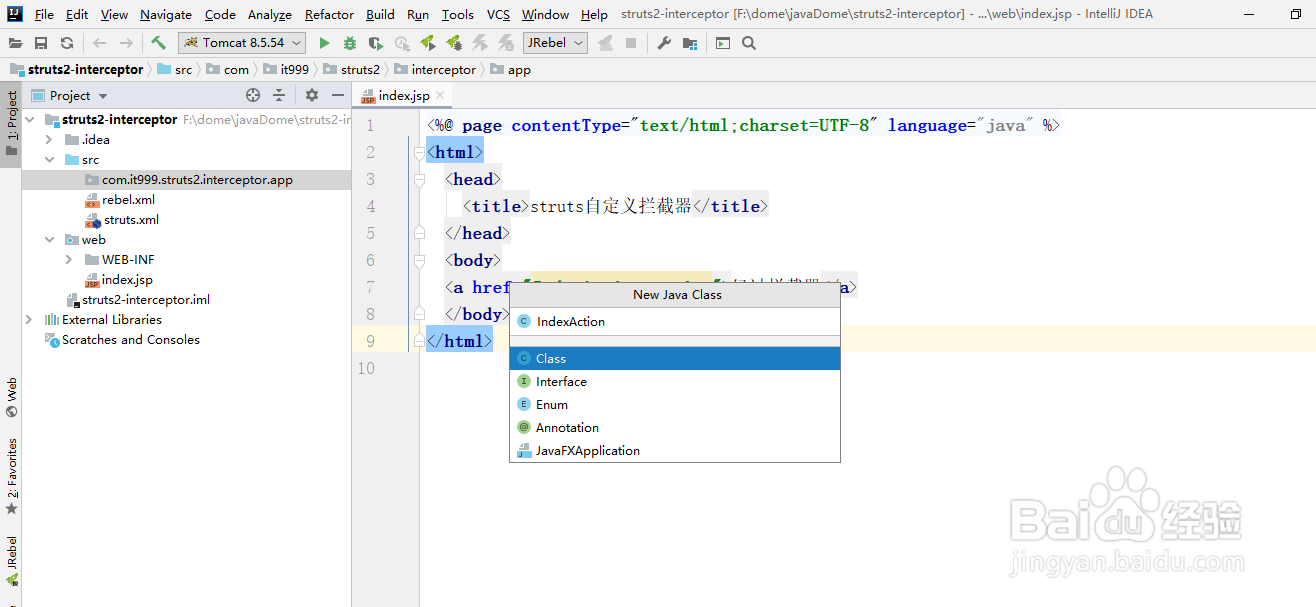Click the IndexAction class name field
This screenshot has width=1316, height=607.
click(675, 322)
